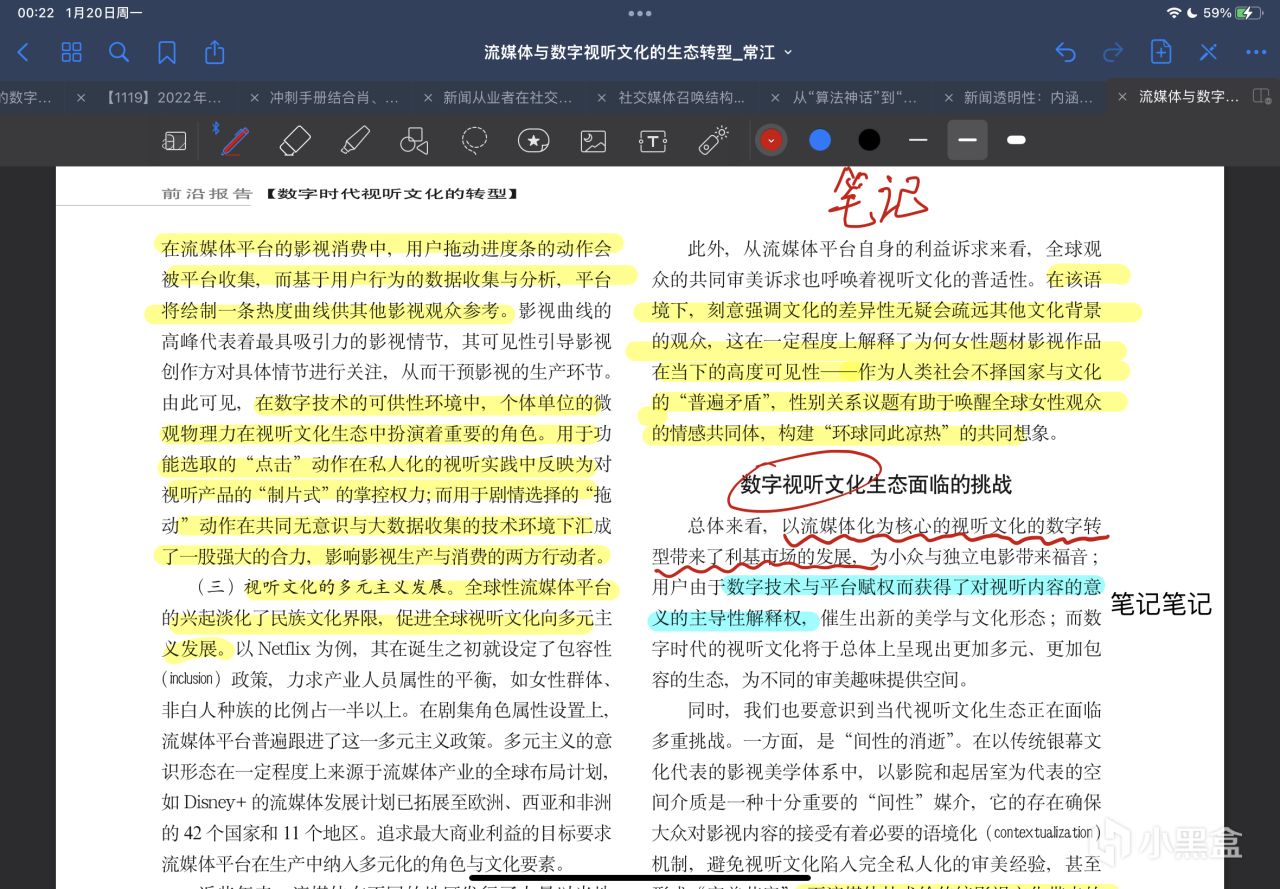Select the Text box tool
This screenshot has height=889, width=1280.
click(653, 141)
